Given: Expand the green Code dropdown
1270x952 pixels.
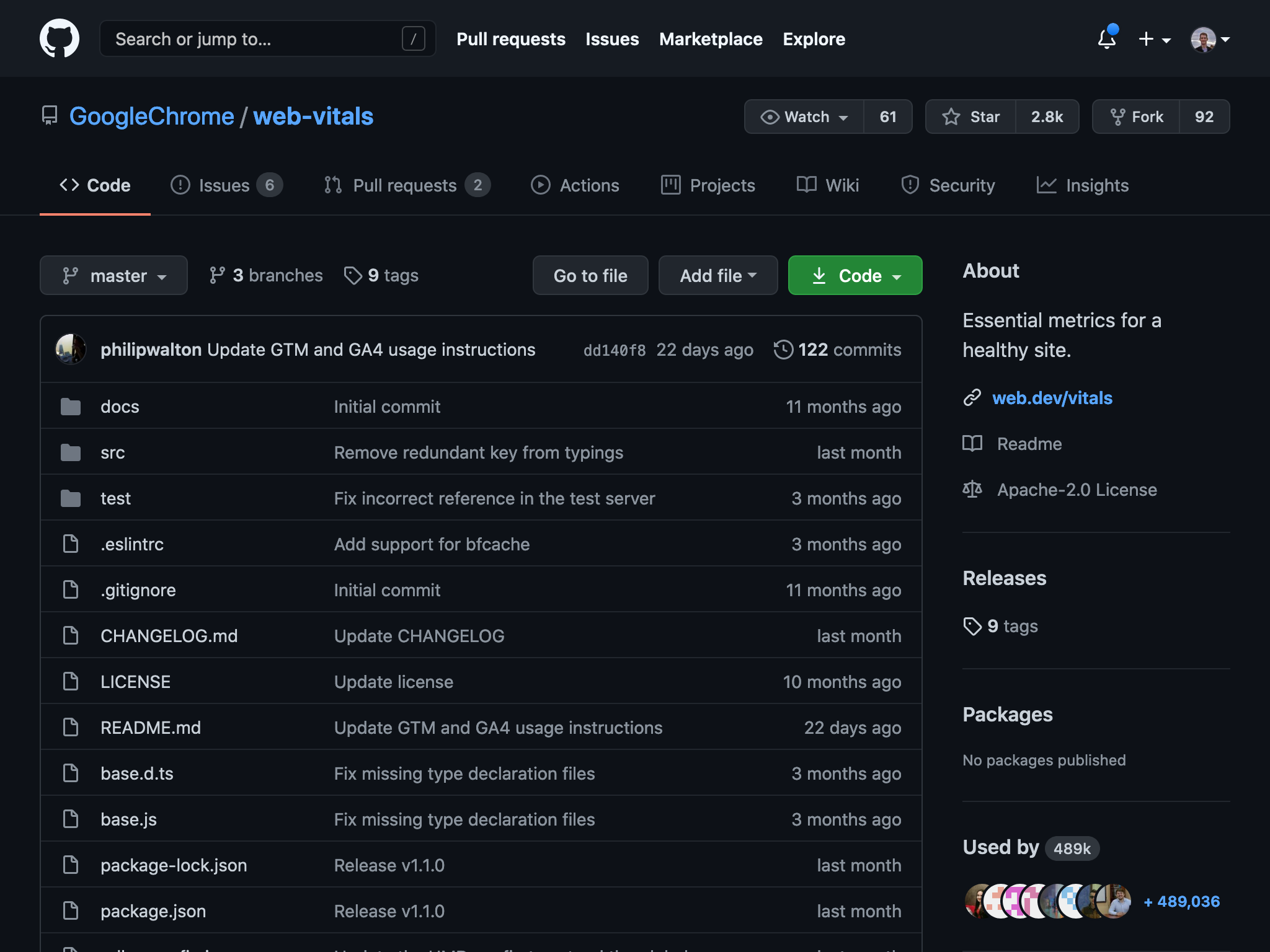Looking at the screenshot, I should (x=855, y=275).
